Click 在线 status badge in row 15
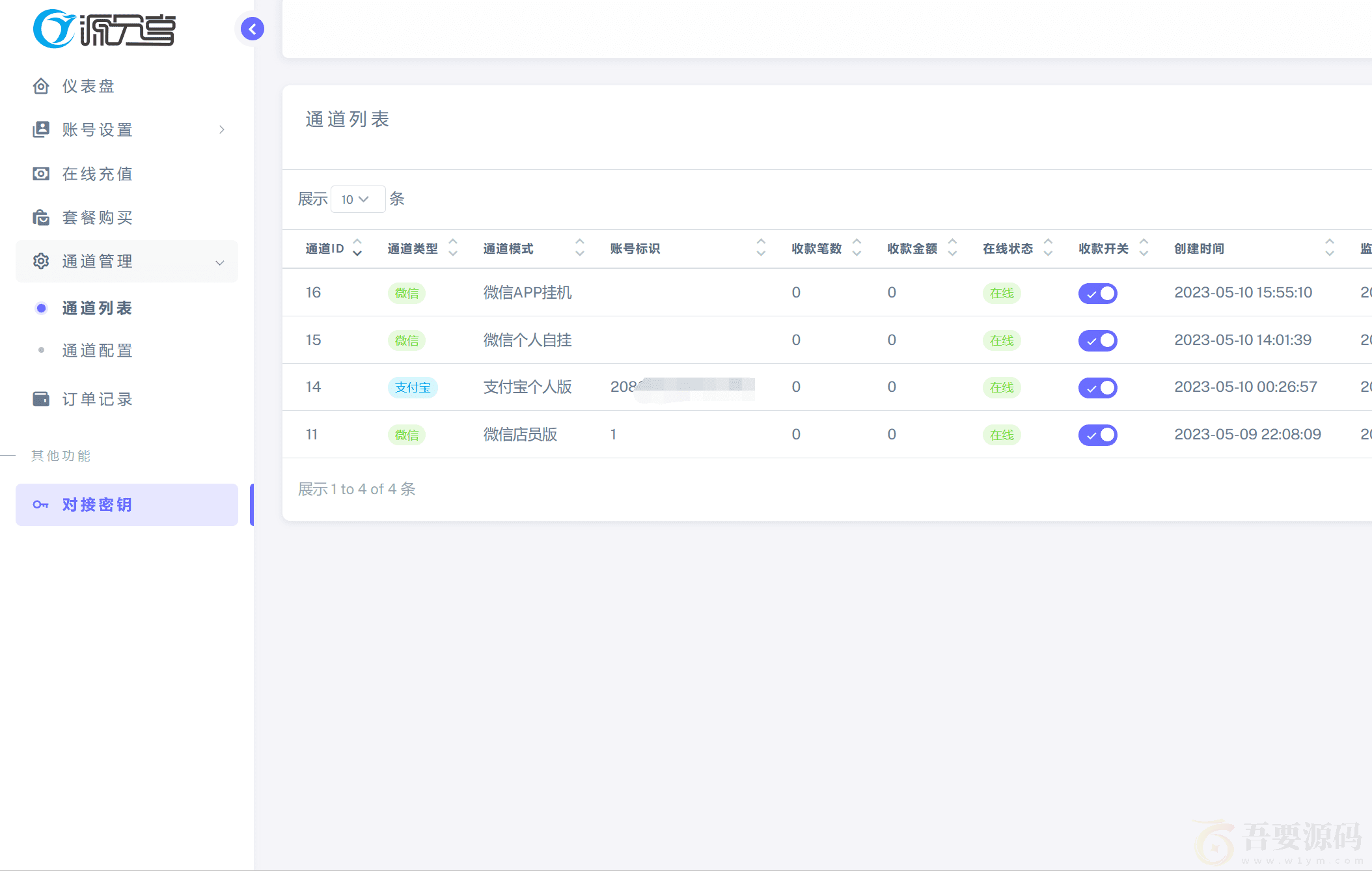 click(x=1002, y=340)
